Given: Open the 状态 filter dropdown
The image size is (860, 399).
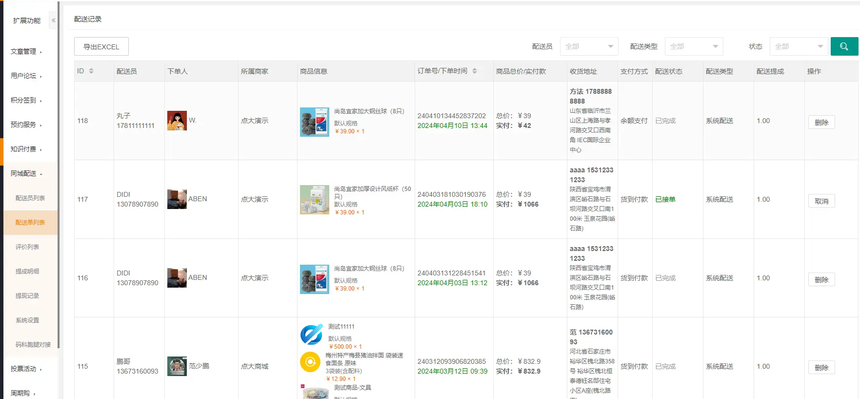Looking at the screenshot, I should point(799,47).
